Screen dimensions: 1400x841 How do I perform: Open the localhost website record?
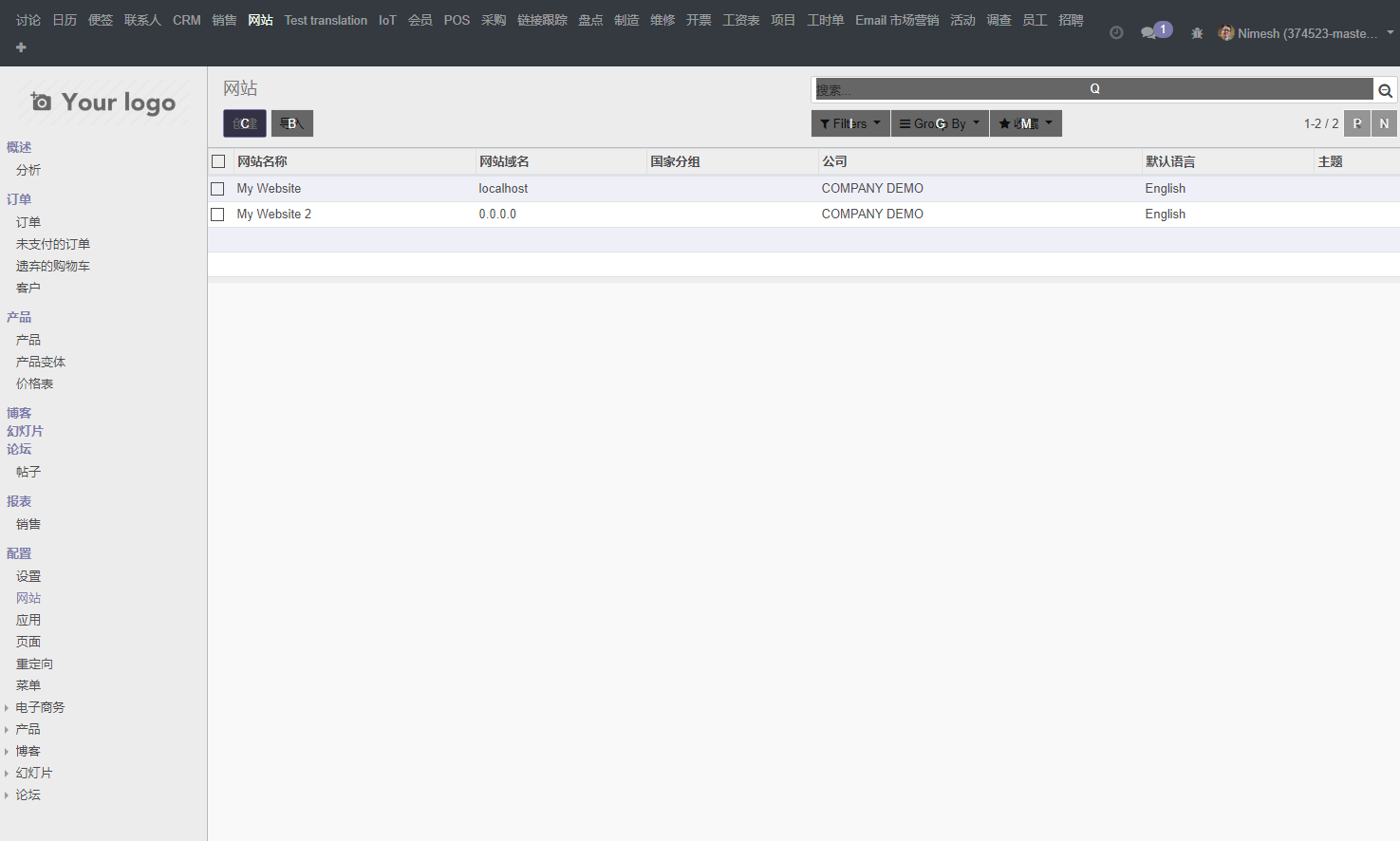[x=503, y=189]
